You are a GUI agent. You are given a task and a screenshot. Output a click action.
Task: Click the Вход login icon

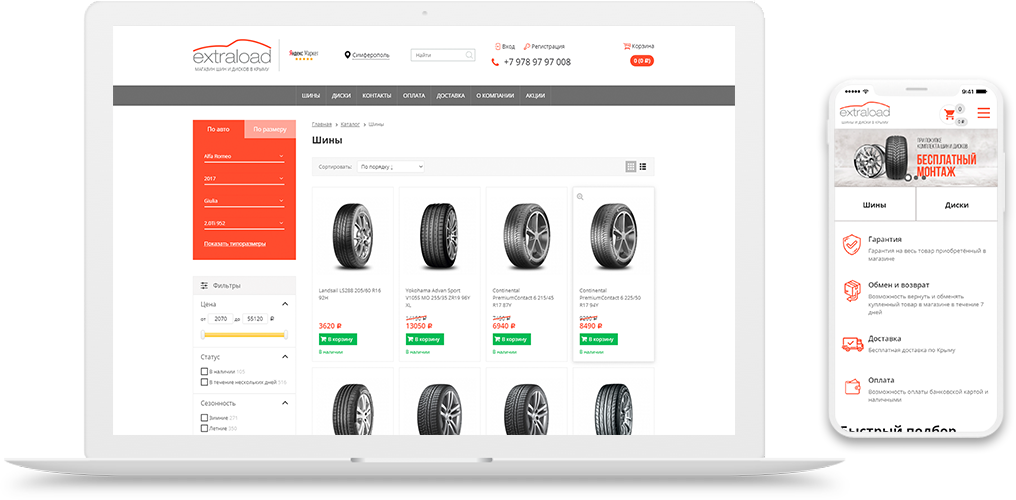pyautogui.click(x=498, y=47)
